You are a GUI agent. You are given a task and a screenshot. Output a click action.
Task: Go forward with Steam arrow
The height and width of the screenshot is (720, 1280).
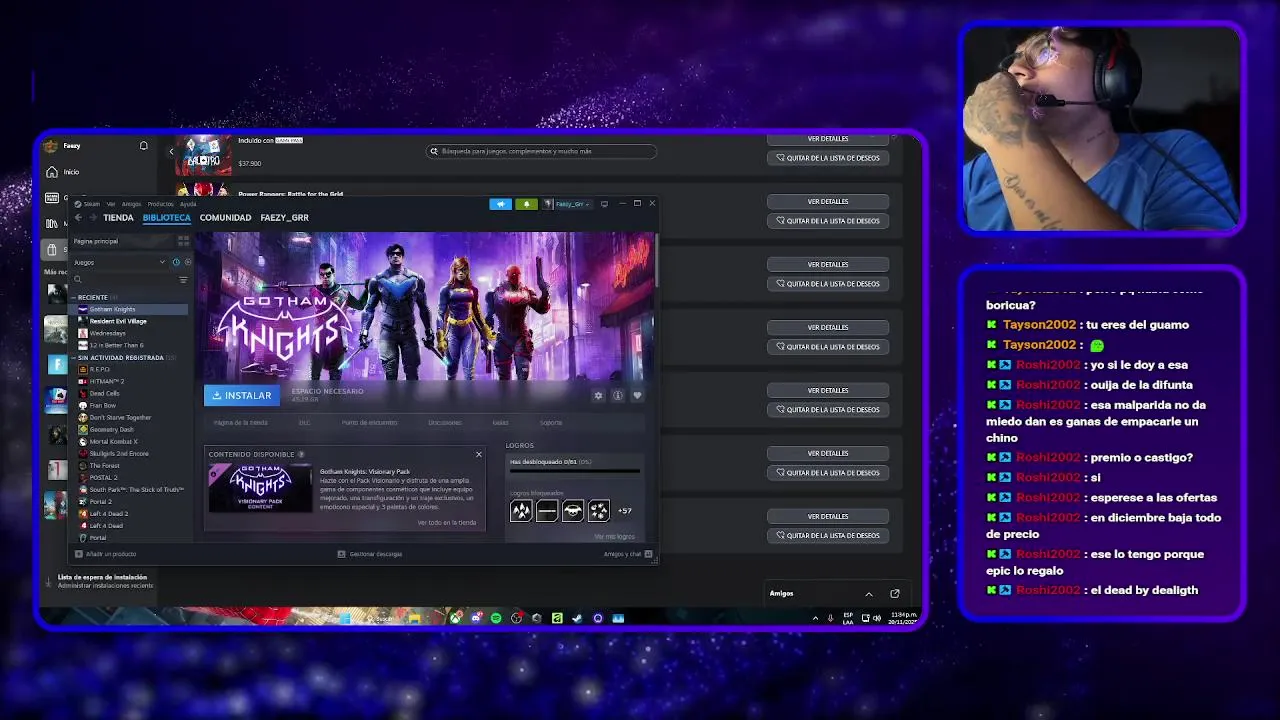93,217
